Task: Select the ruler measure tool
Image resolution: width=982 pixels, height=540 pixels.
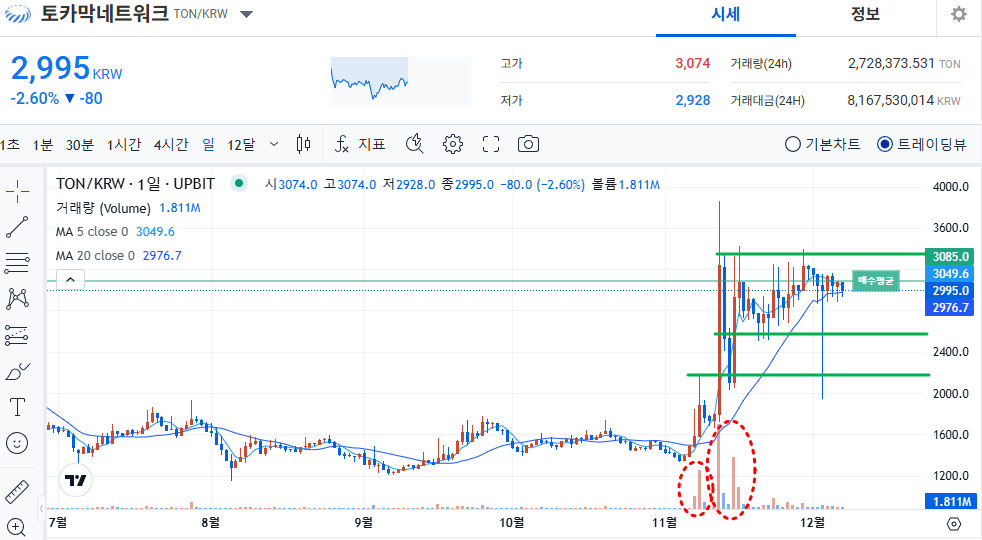Action: coord(17,492)
